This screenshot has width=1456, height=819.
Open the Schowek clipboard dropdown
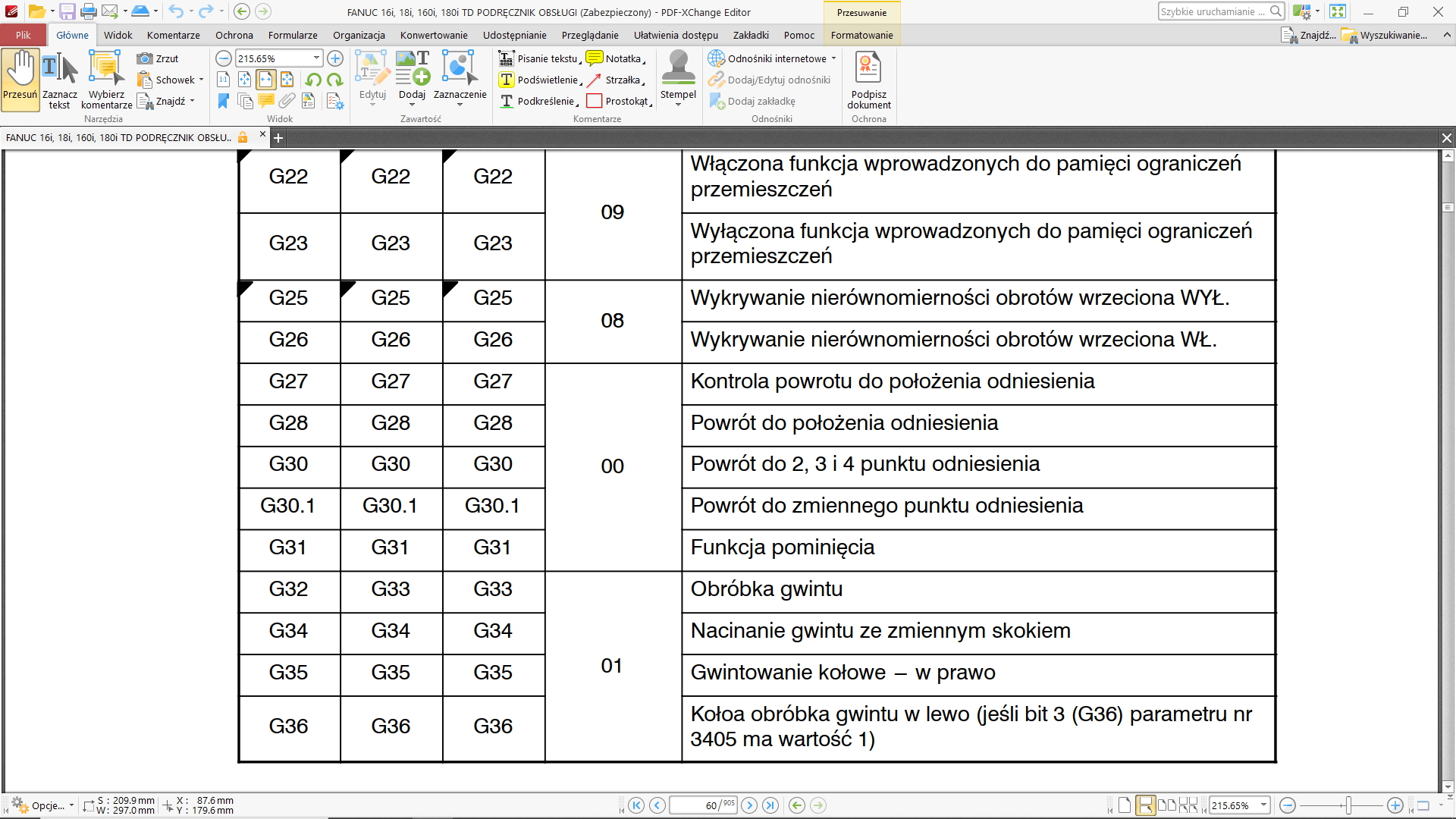coord(171,80)
